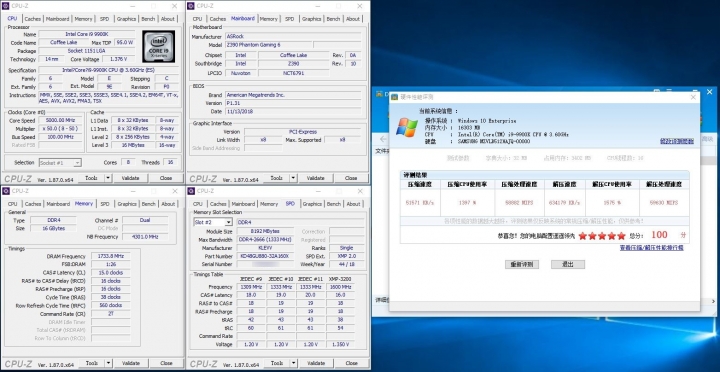720x372 pixels.
Task: Click Validate in the Mainboard window
Action: point(315,178)
